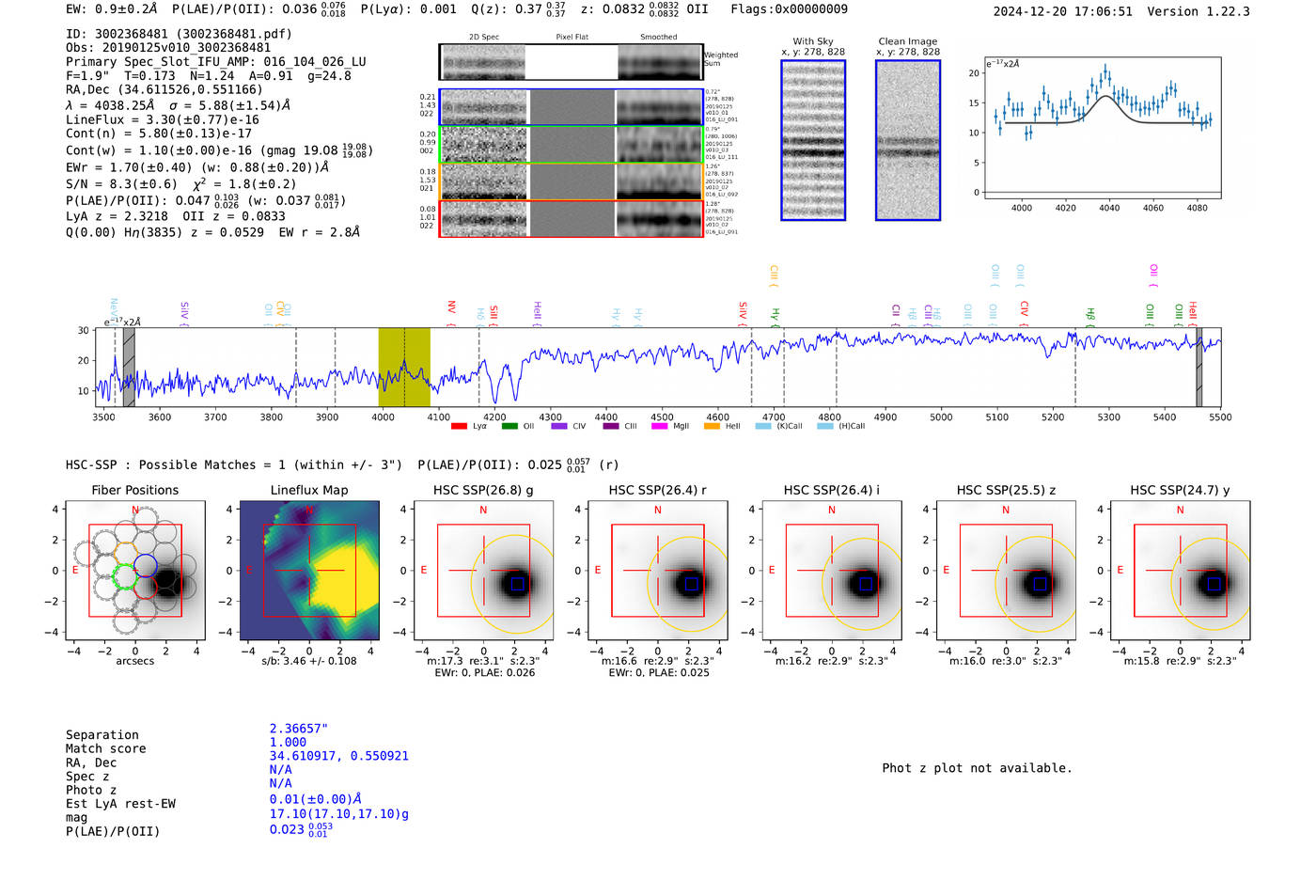Viewport: 1316px width, 896px height.
Task: Click the Photo z N/A value
Action: 280,783
